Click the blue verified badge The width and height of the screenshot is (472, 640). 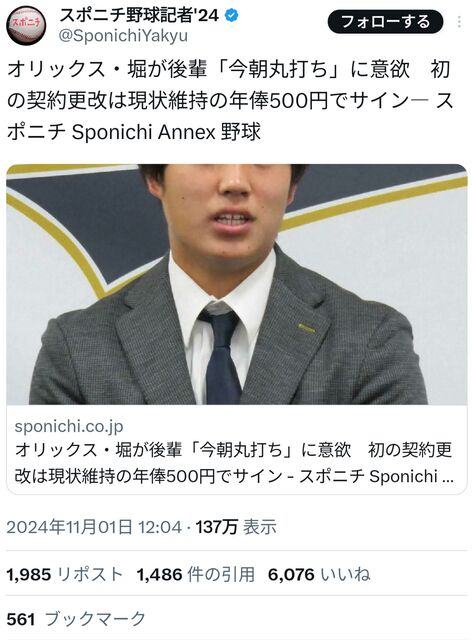tap(232, 16)
